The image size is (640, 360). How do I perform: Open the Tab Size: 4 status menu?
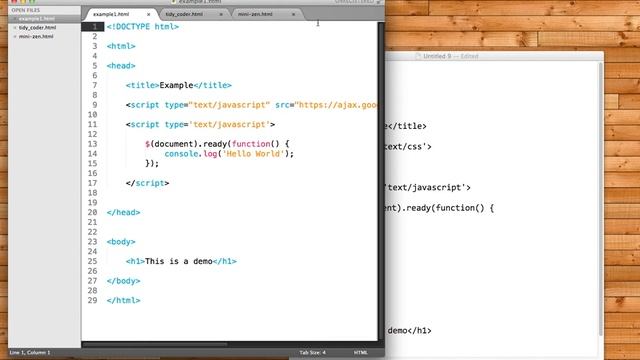pos(313,353)
